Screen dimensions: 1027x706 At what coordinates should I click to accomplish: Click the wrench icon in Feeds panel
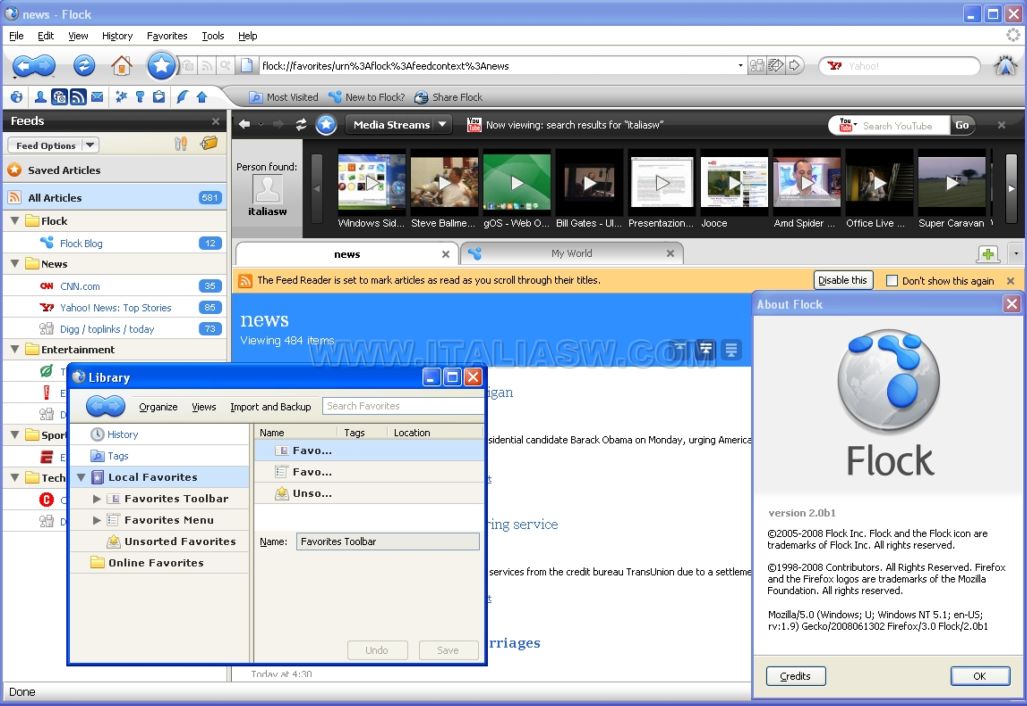(x=181, y=144)
